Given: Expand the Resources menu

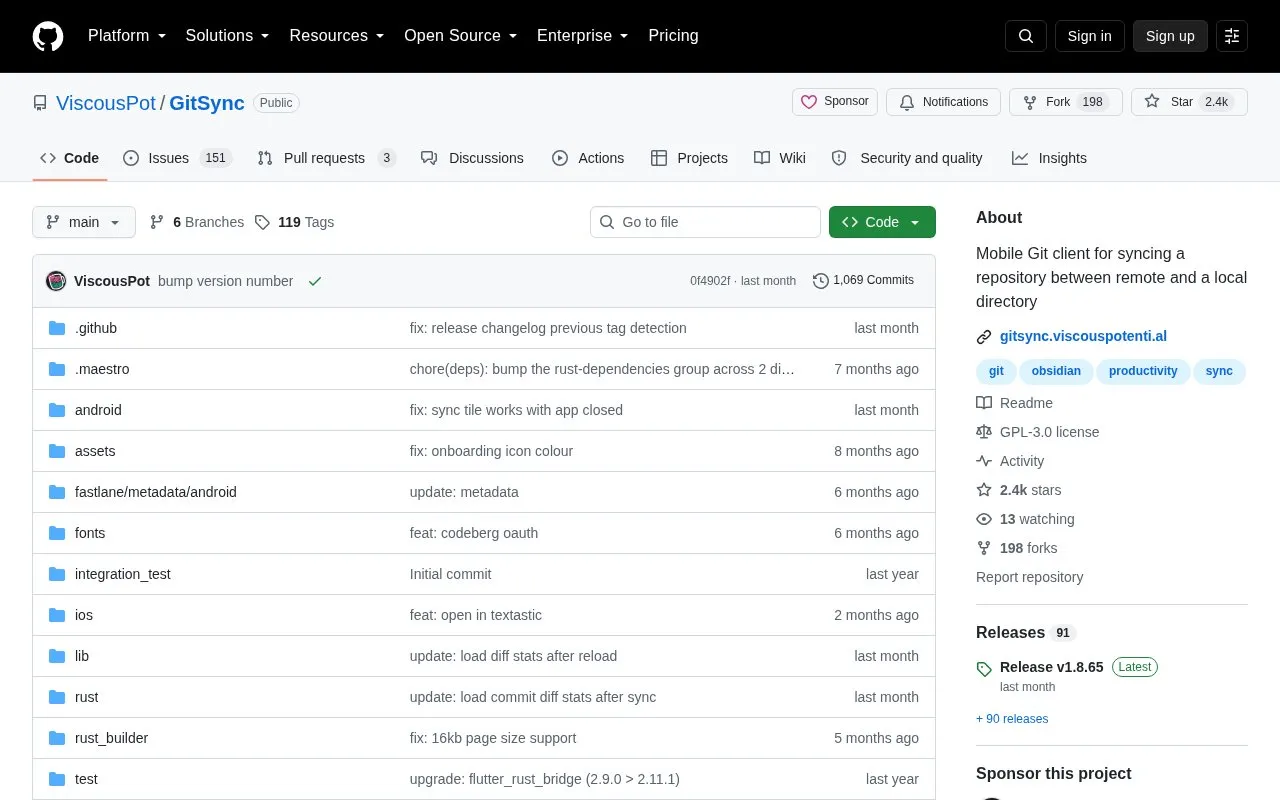Looking at the screenshot, I should 337,36.
